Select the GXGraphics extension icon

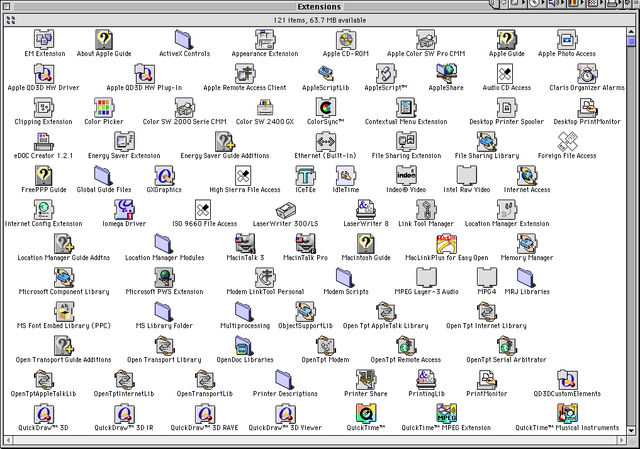click(x=164, y=176)
